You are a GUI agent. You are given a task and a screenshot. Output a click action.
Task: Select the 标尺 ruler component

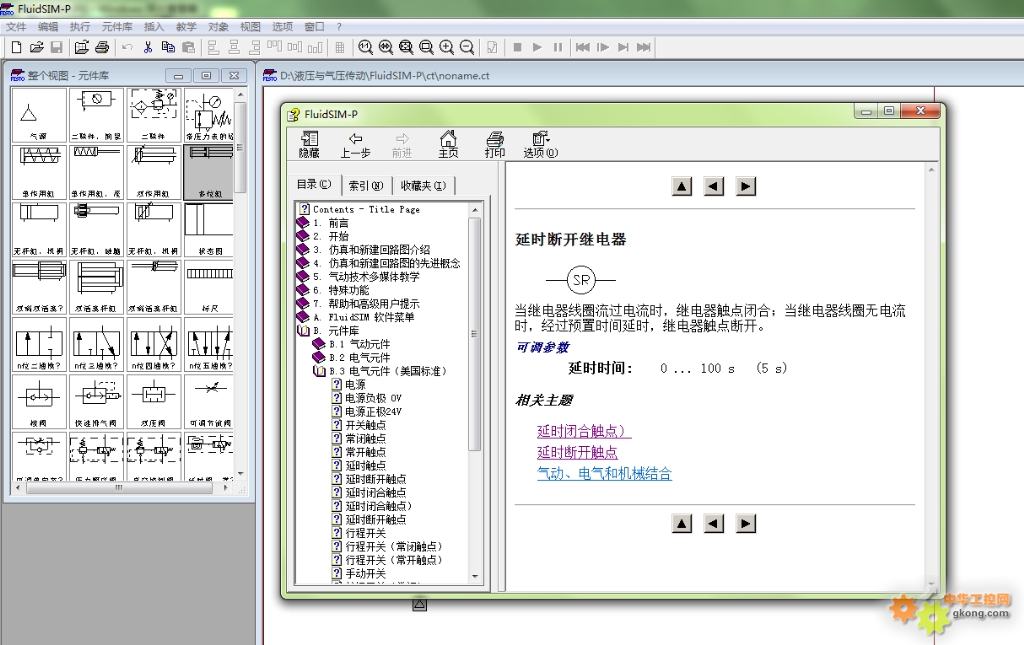(x=209, y=287)
